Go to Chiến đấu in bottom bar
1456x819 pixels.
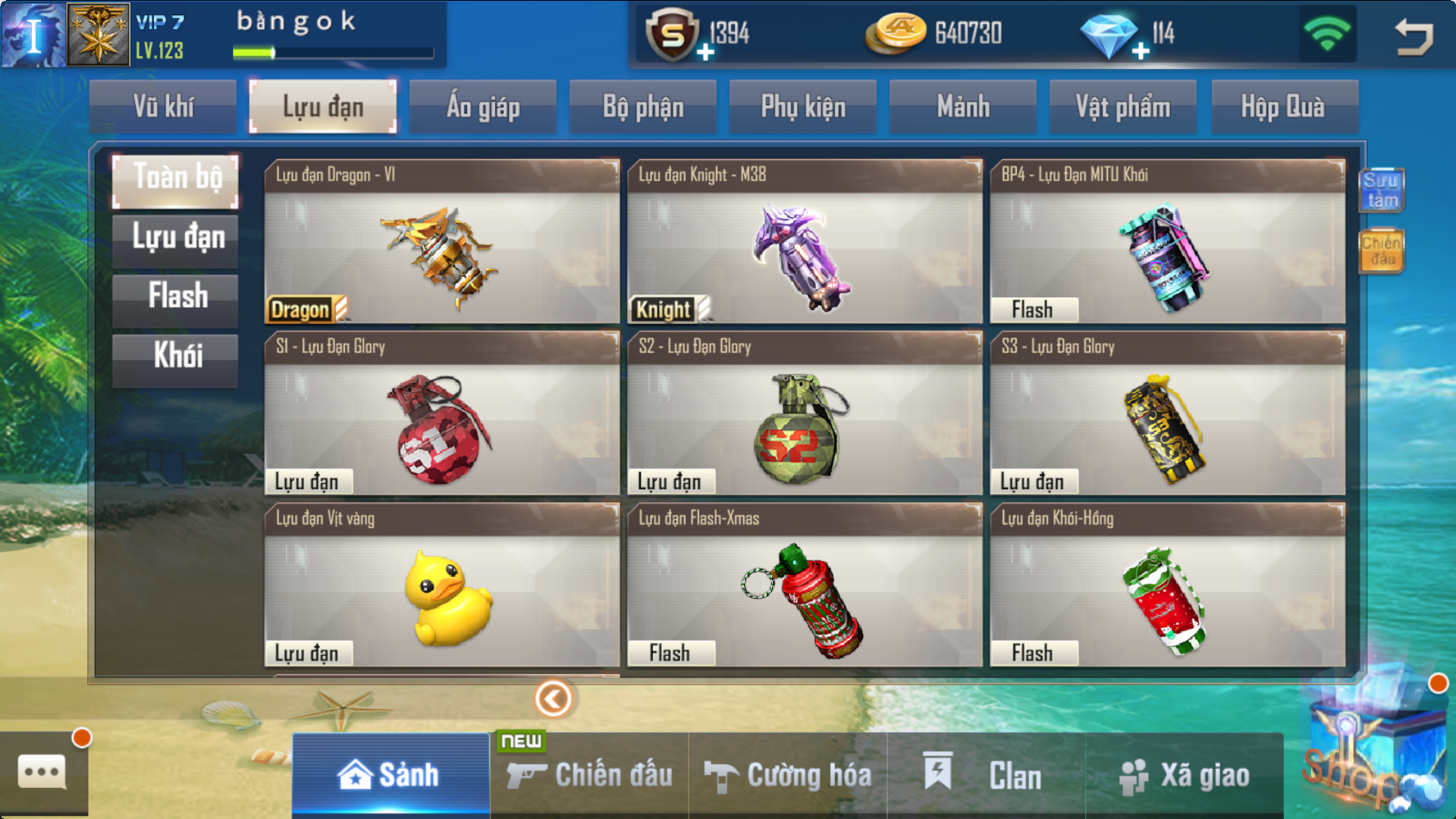coord(589,775)
